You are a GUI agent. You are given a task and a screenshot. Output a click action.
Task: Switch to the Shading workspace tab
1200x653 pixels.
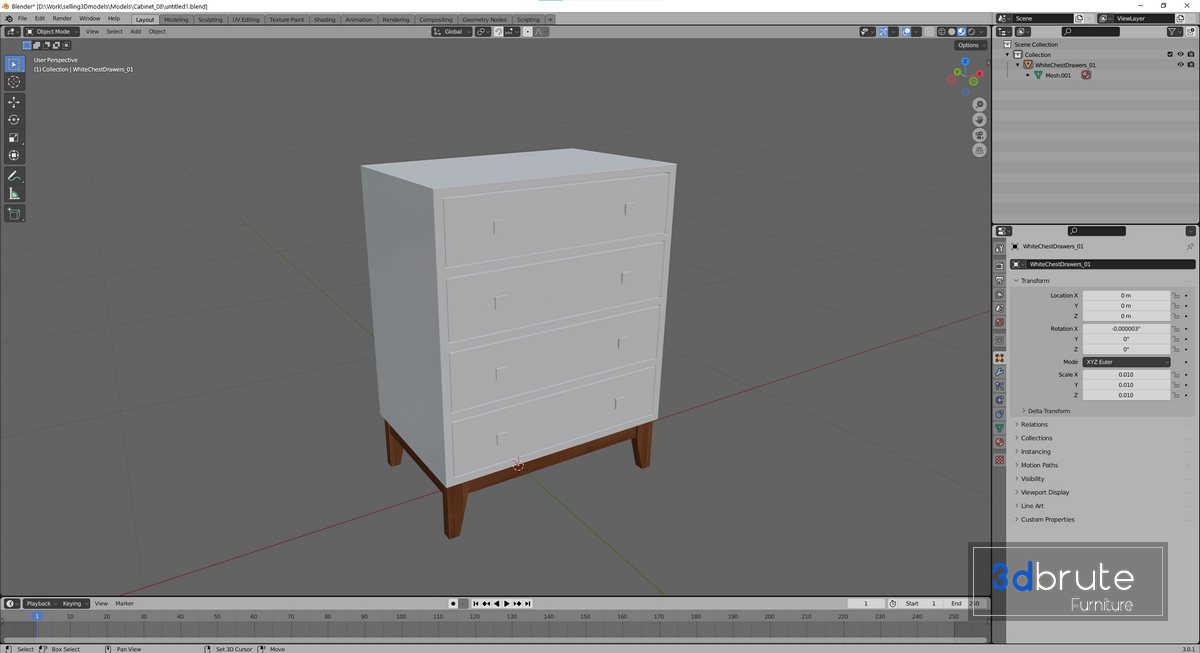(x=324, y=19)
